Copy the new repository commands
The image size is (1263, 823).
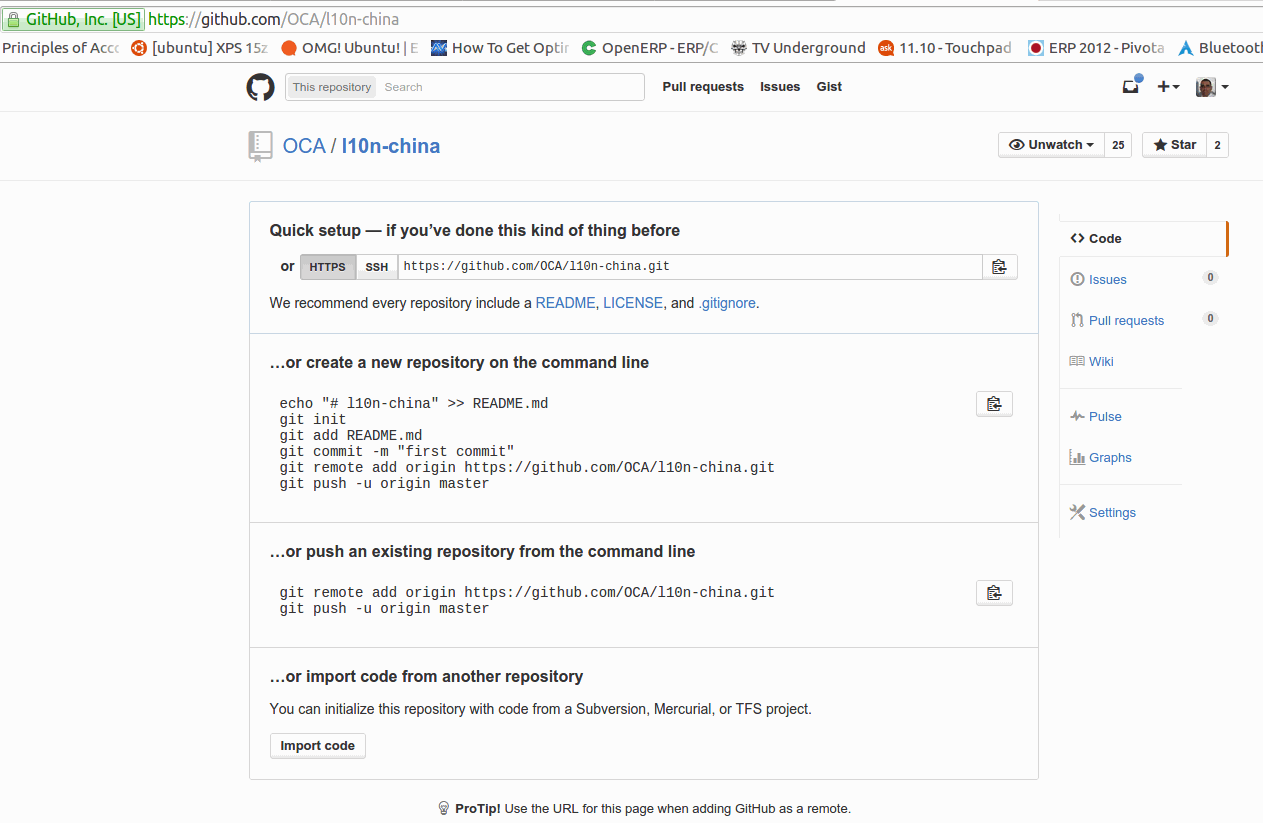(994, 404)
